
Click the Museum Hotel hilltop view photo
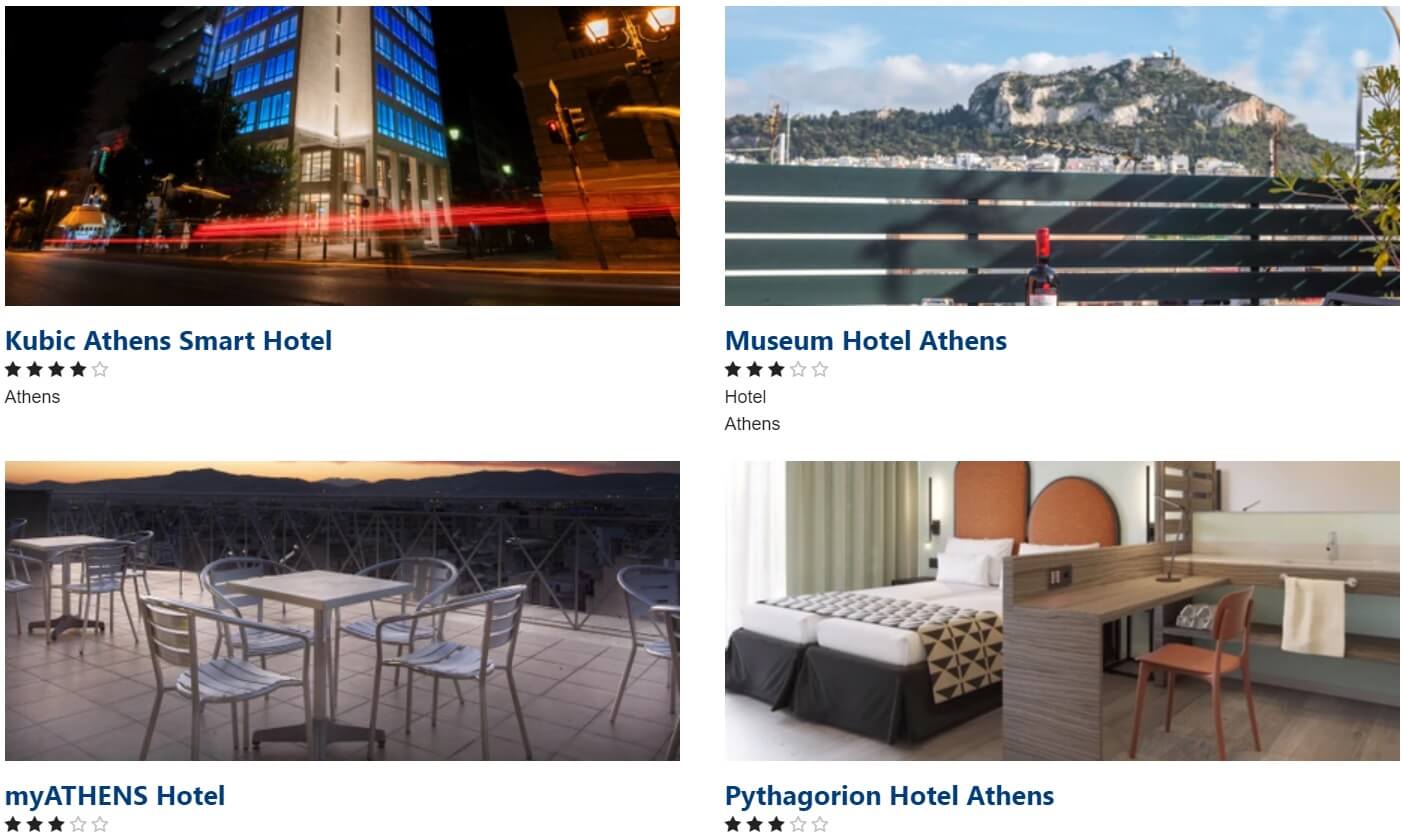coord(1062,155)
